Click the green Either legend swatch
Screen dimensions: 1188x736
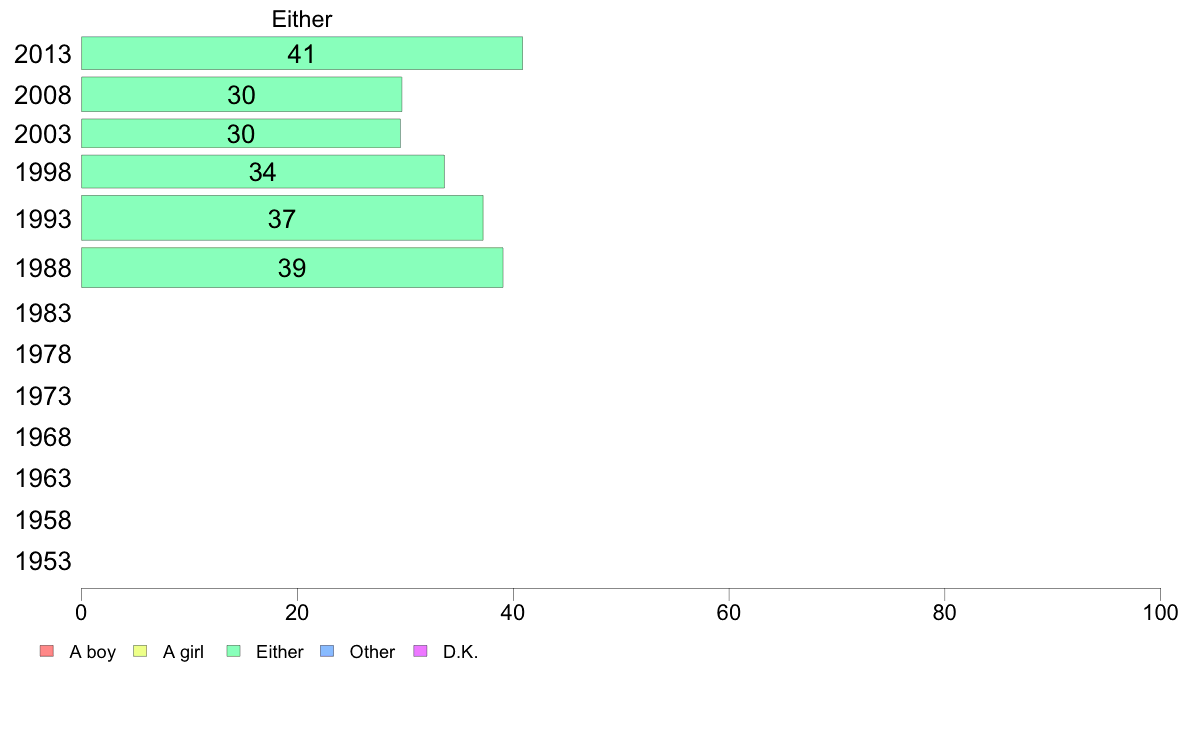(233, 651)
